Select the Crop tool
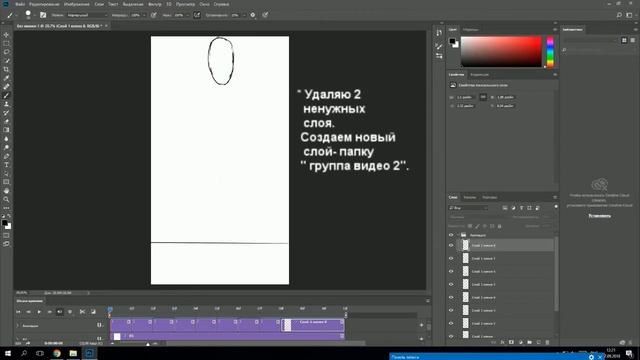640x360 pixels. (x=6, y=69)
